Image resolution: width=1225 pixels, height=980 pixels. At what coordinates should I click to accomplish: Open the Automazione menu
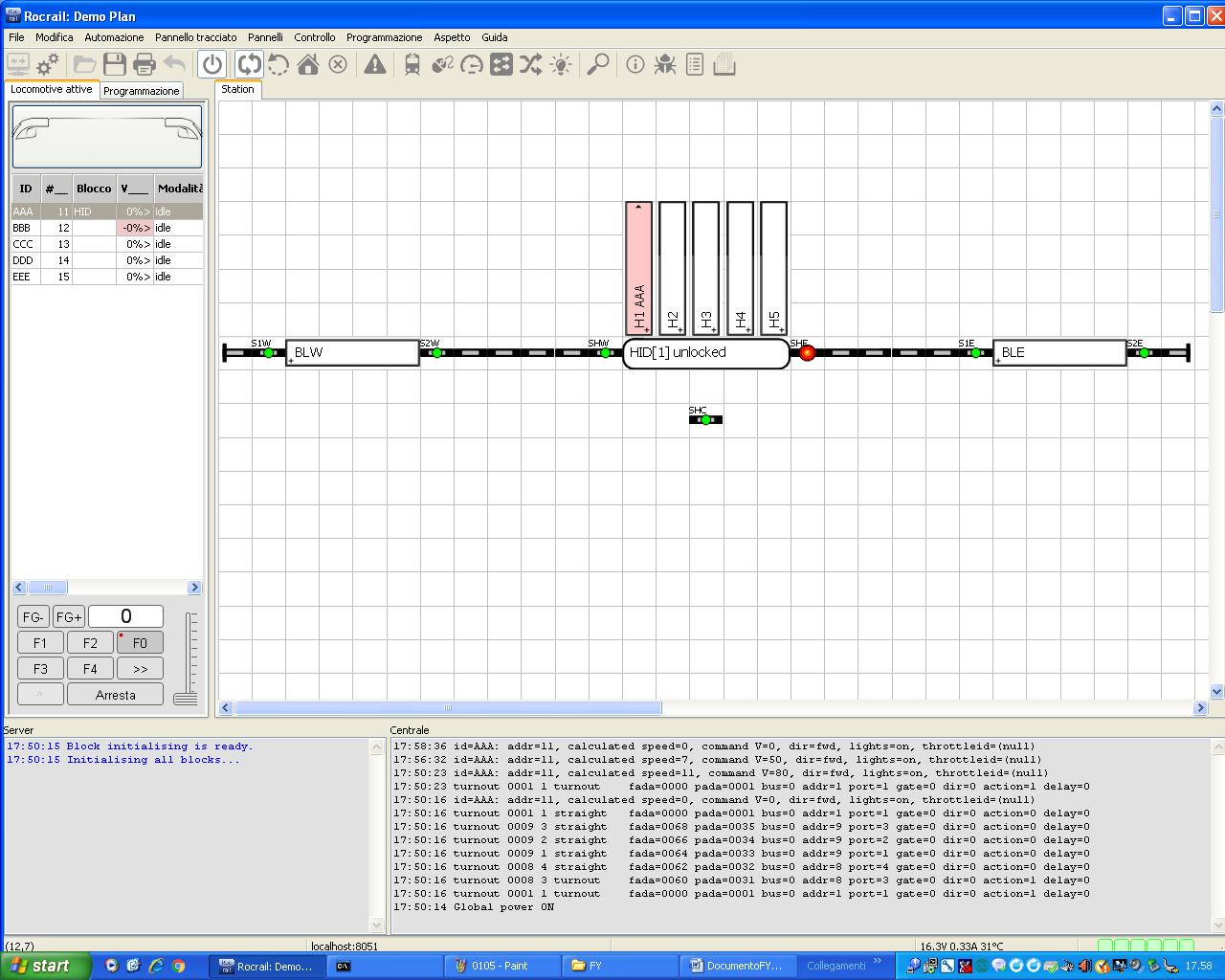[114, 37]
